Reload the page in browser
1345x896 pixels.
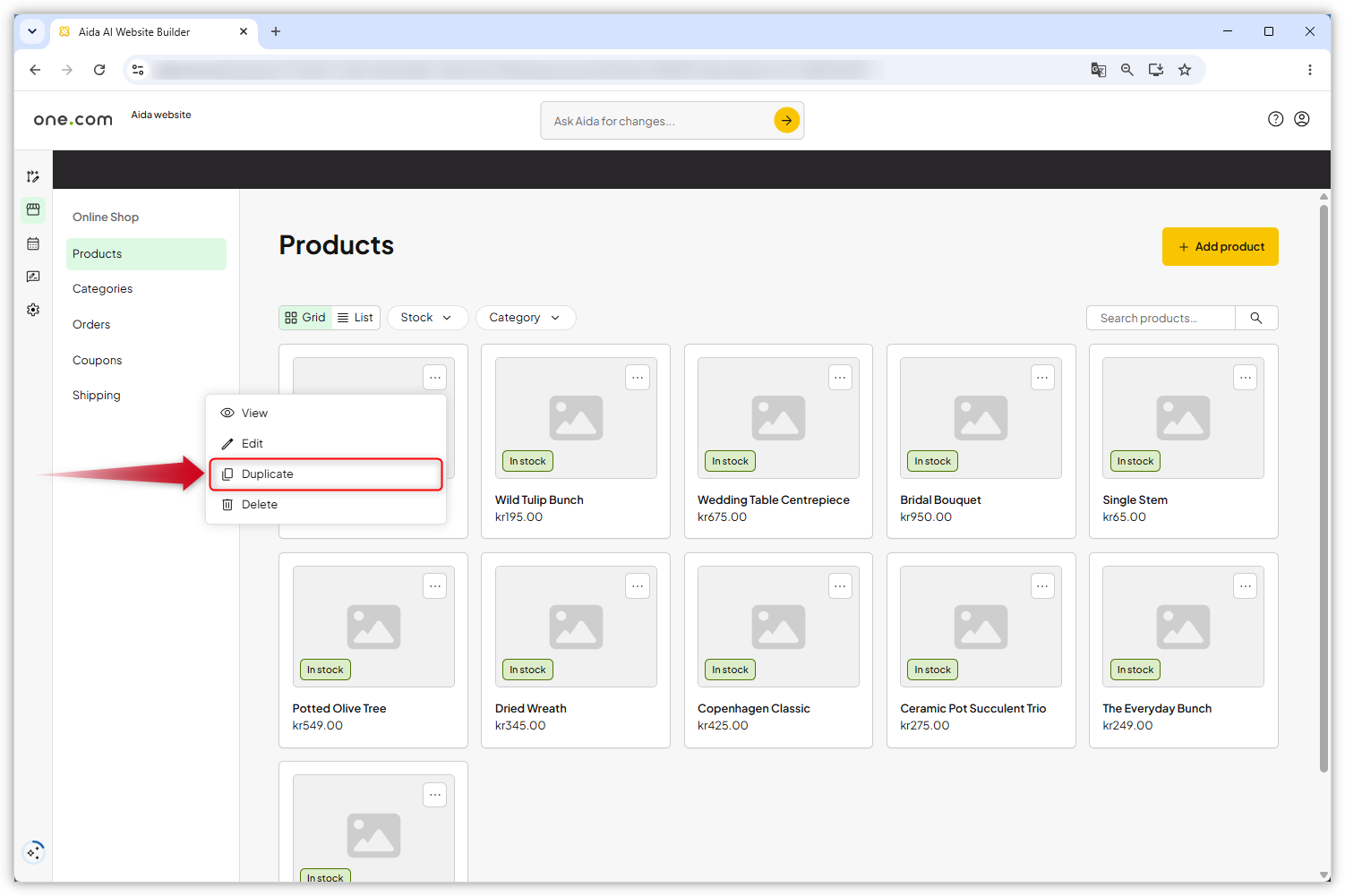coord(99,70)
